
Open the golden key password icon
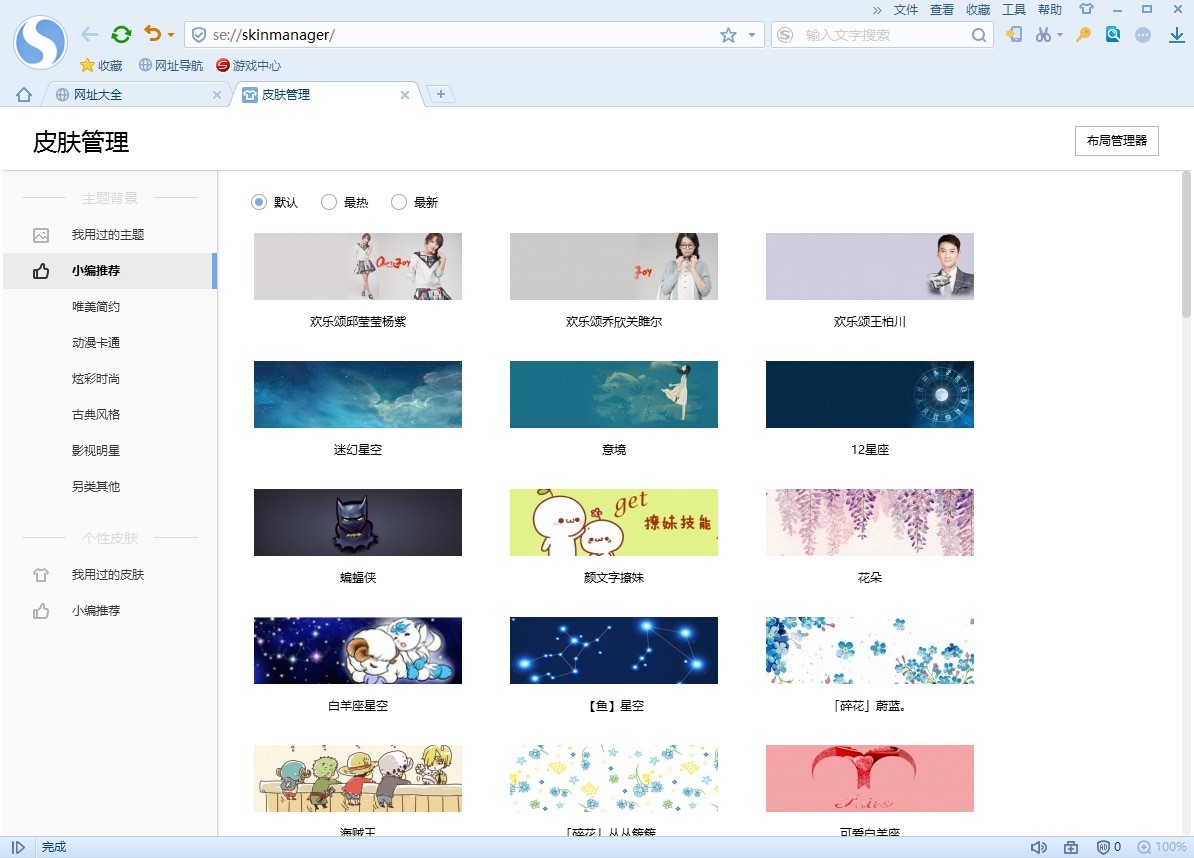point(1083,35)
